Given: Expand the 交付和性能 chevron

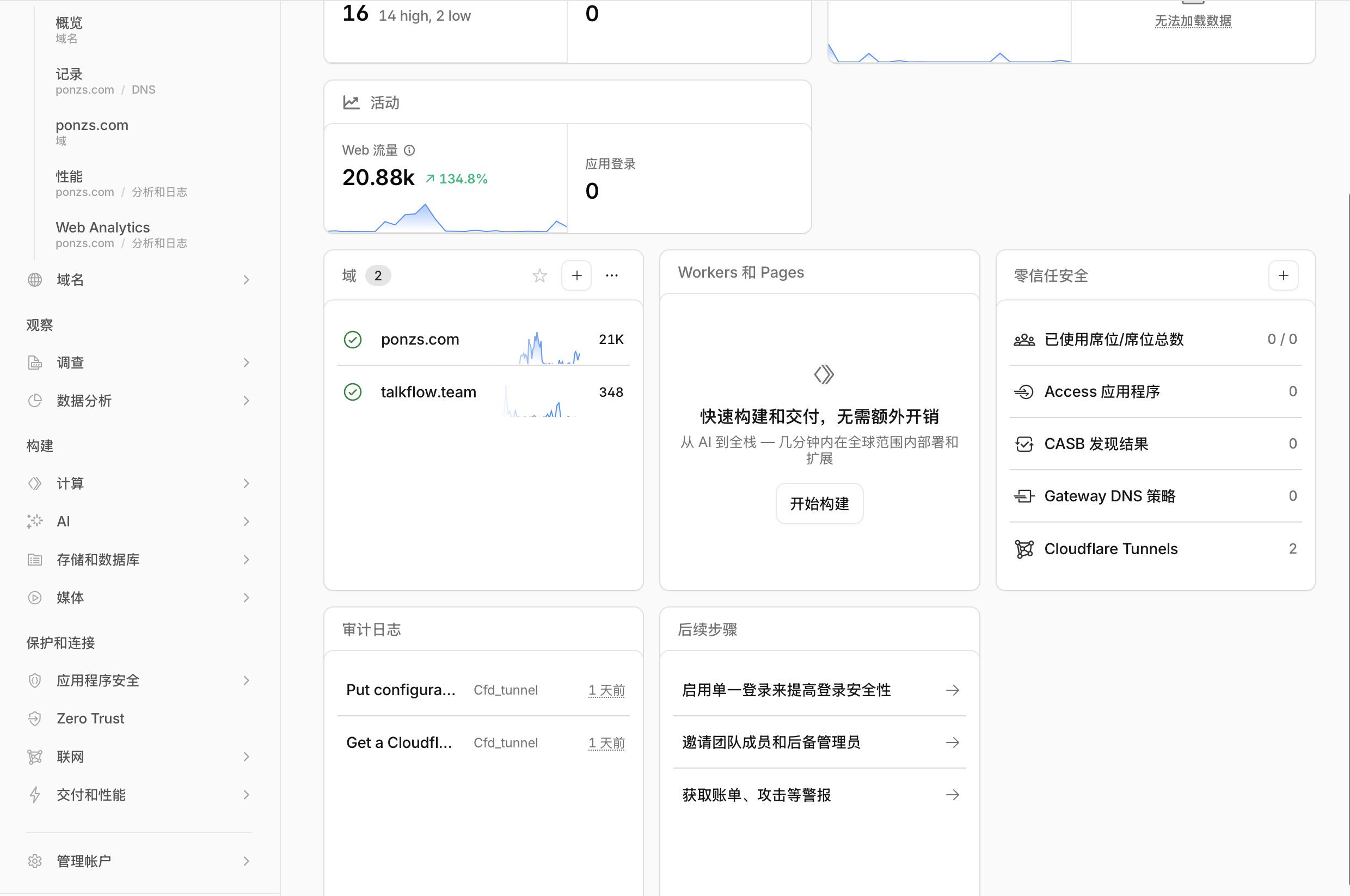Looking at the screenshot, I should [246, 794].
